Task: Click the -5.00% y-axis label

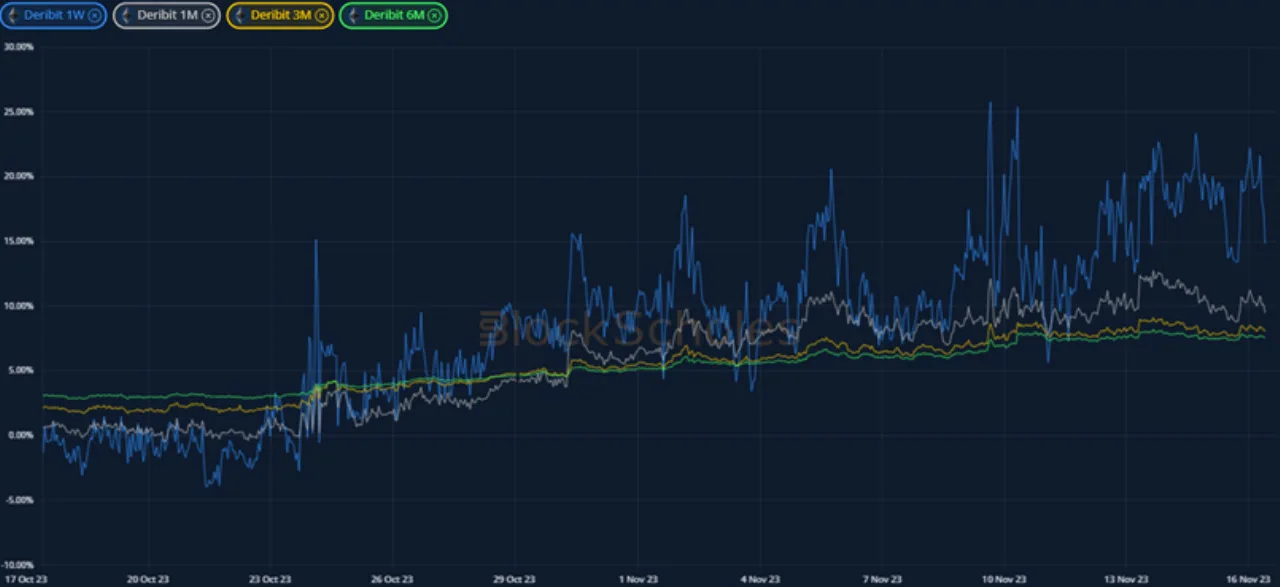Action: [19, 500]
